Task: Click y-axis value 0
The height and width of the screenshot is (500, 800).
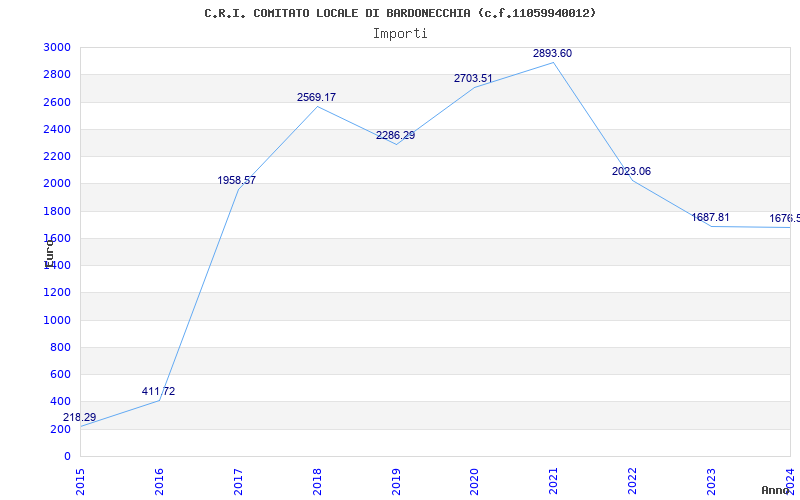Action: (x=67, y=456)
